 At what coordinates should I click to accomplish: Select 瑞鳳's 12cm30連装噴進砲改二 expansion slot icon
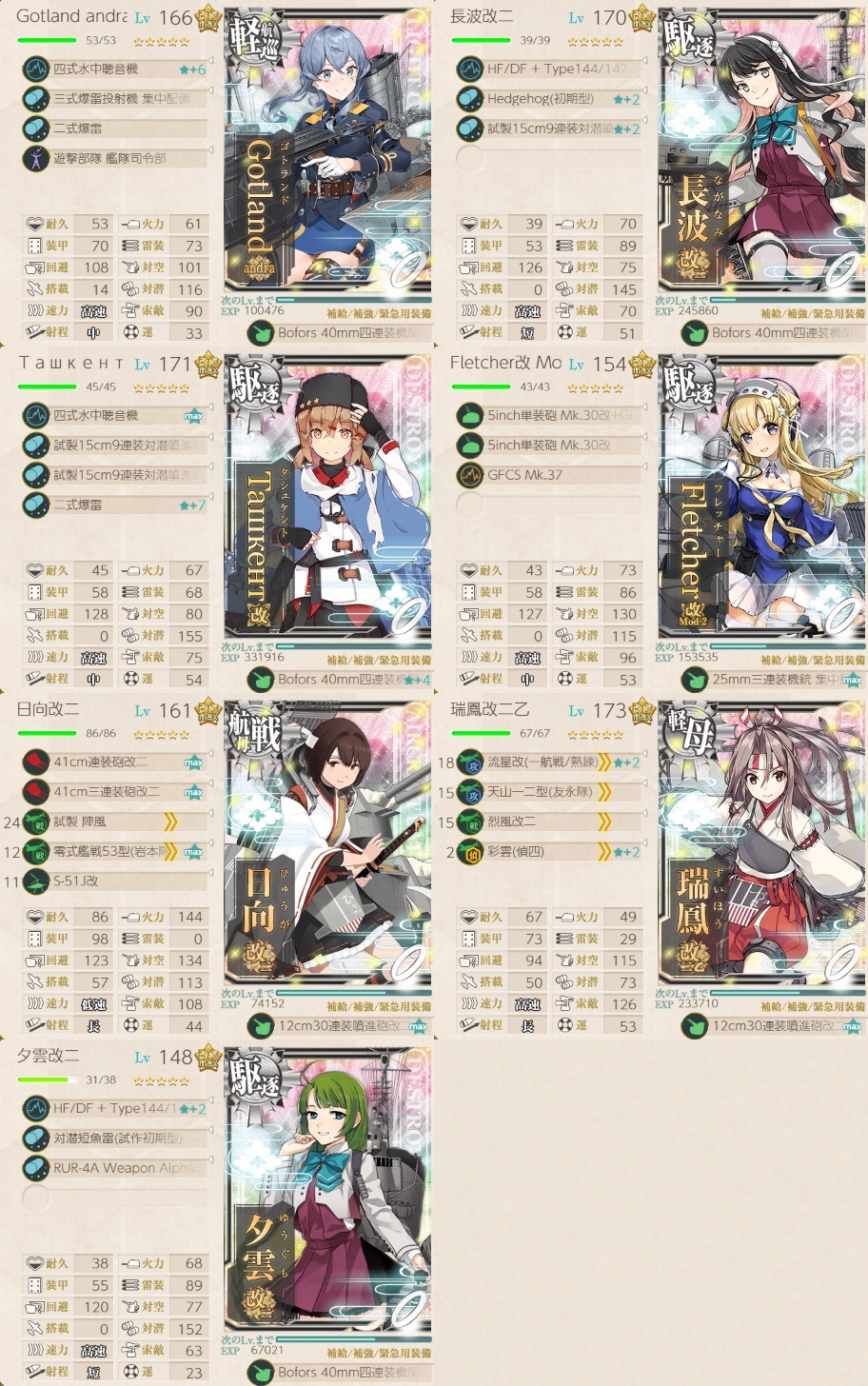(x=695, y=1026)
